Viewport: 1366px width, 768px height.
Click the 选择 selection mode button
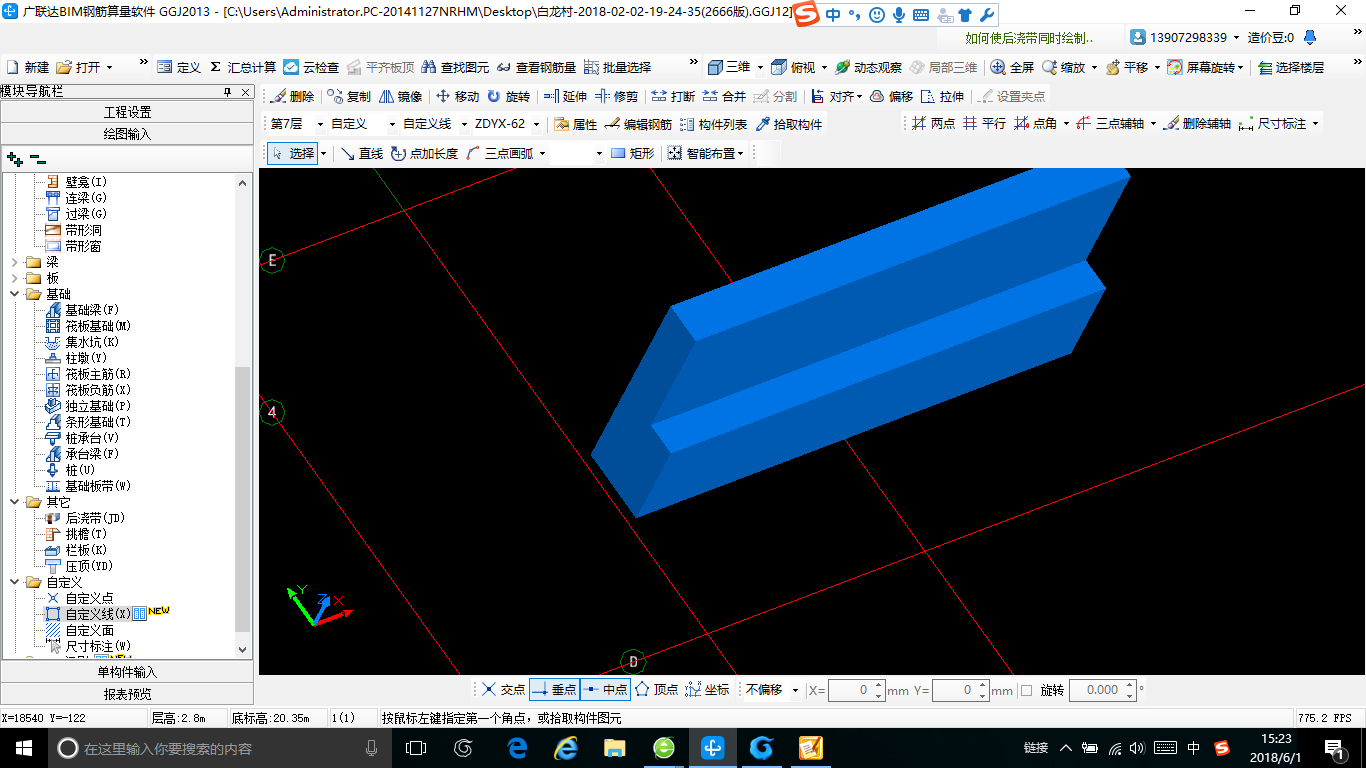[x=293, y=153]
